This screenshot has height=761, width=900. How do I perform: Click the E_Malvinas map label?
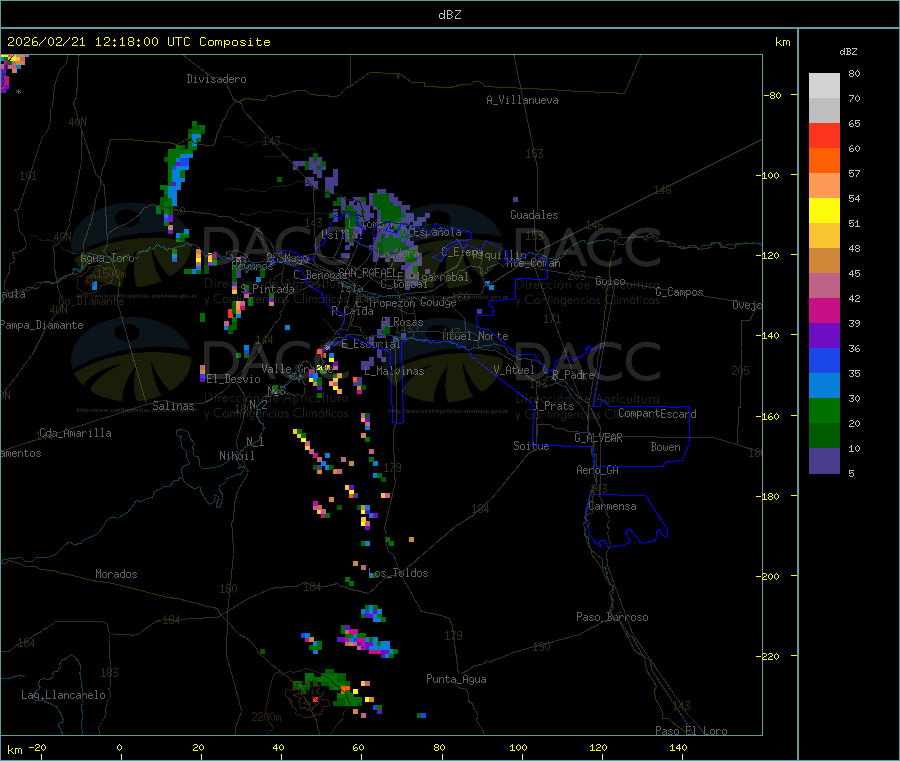pos(394,371)
